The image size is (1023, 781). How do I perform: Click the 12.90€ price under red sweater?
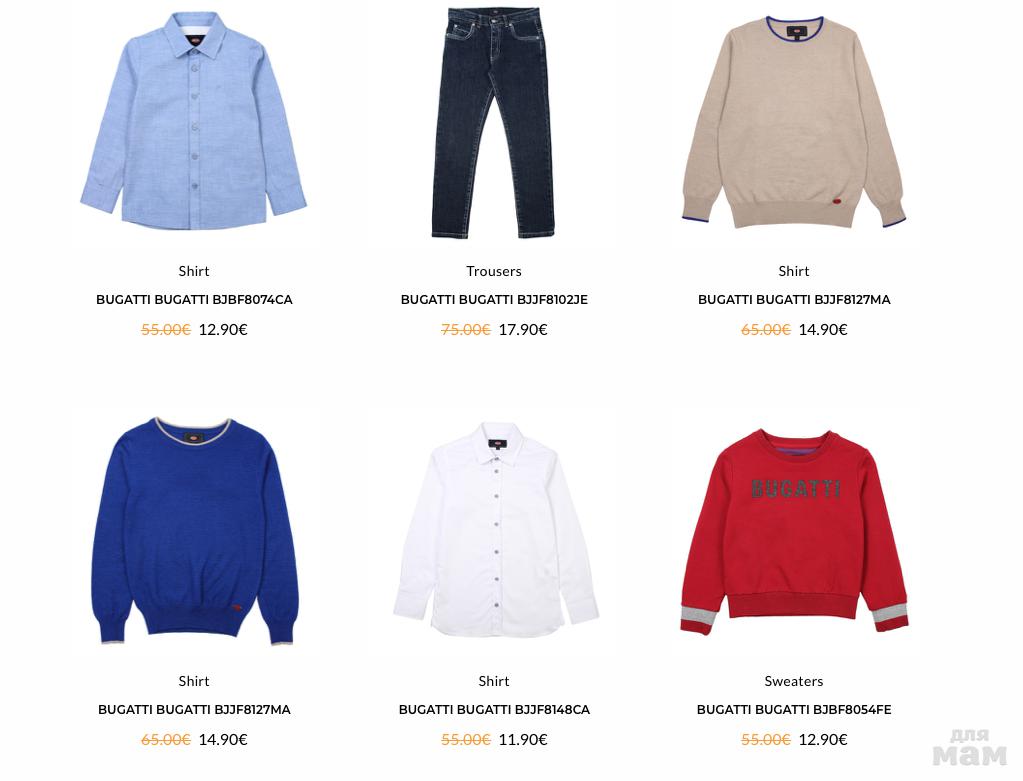(823, 739)
